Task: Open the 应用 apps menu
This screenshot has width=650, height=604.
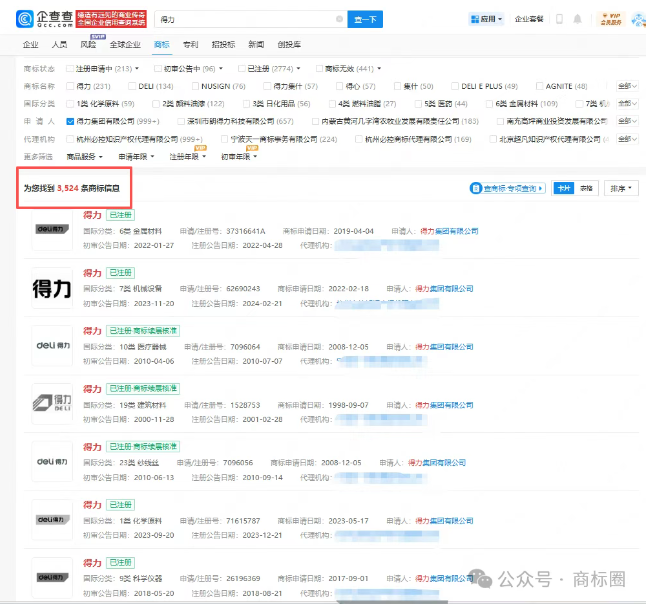Action: [x=485, y=19]
